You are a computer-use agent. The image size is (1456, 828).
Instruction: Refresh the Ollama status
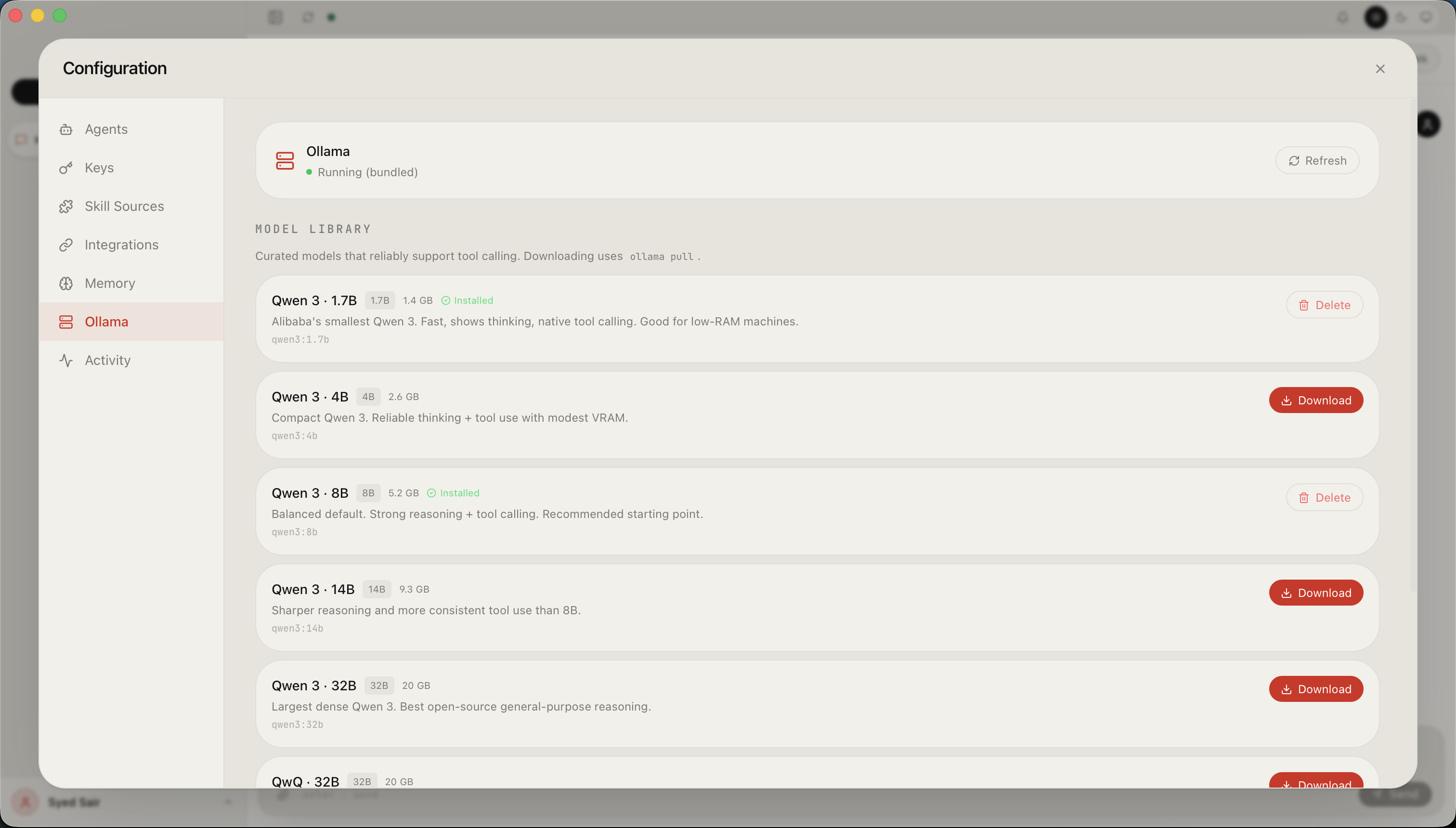[x=1317, y=160]
